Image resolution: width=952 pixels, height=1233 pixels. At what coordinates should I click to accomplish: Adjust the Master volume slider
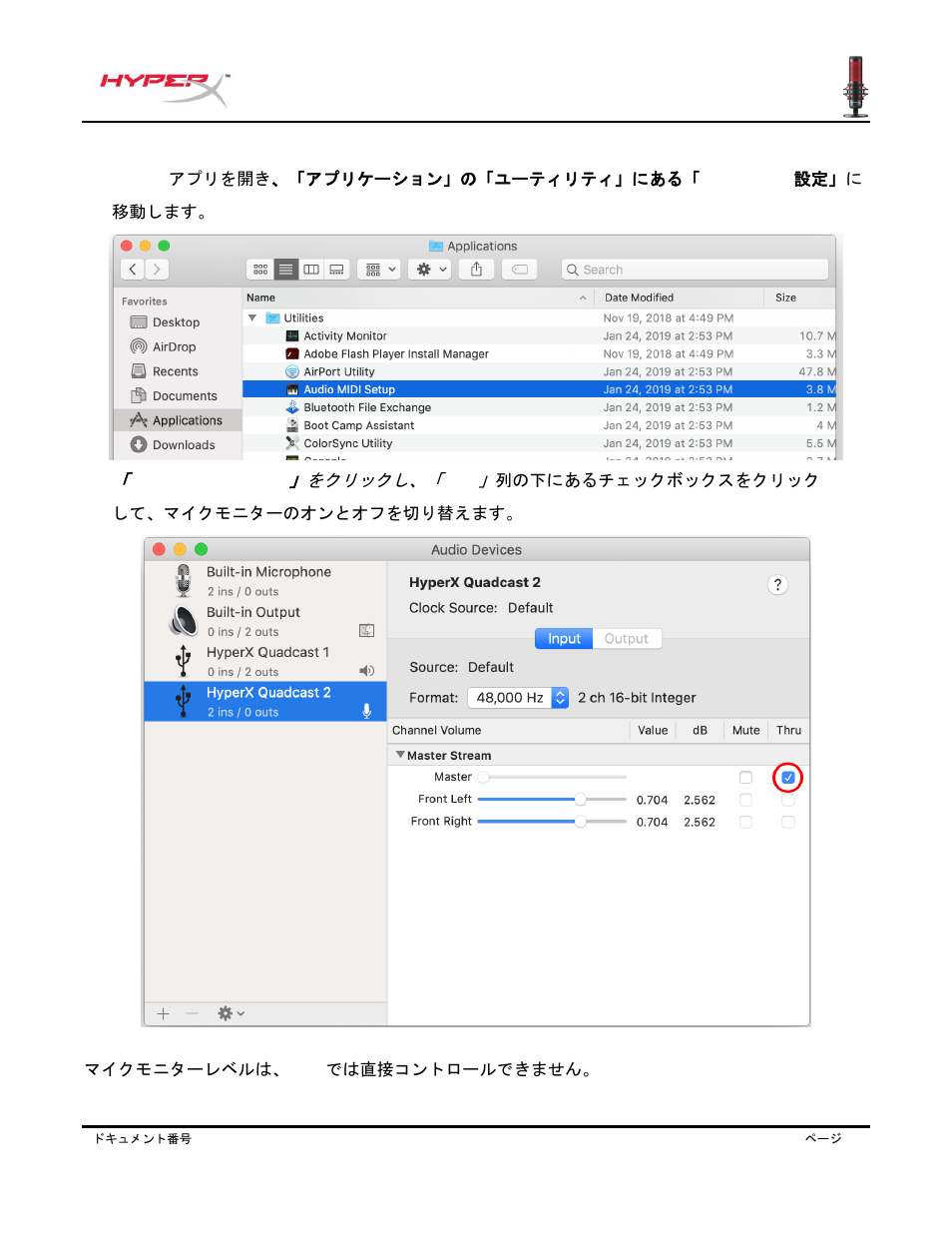pyautogui.click(x=553, y=777)
